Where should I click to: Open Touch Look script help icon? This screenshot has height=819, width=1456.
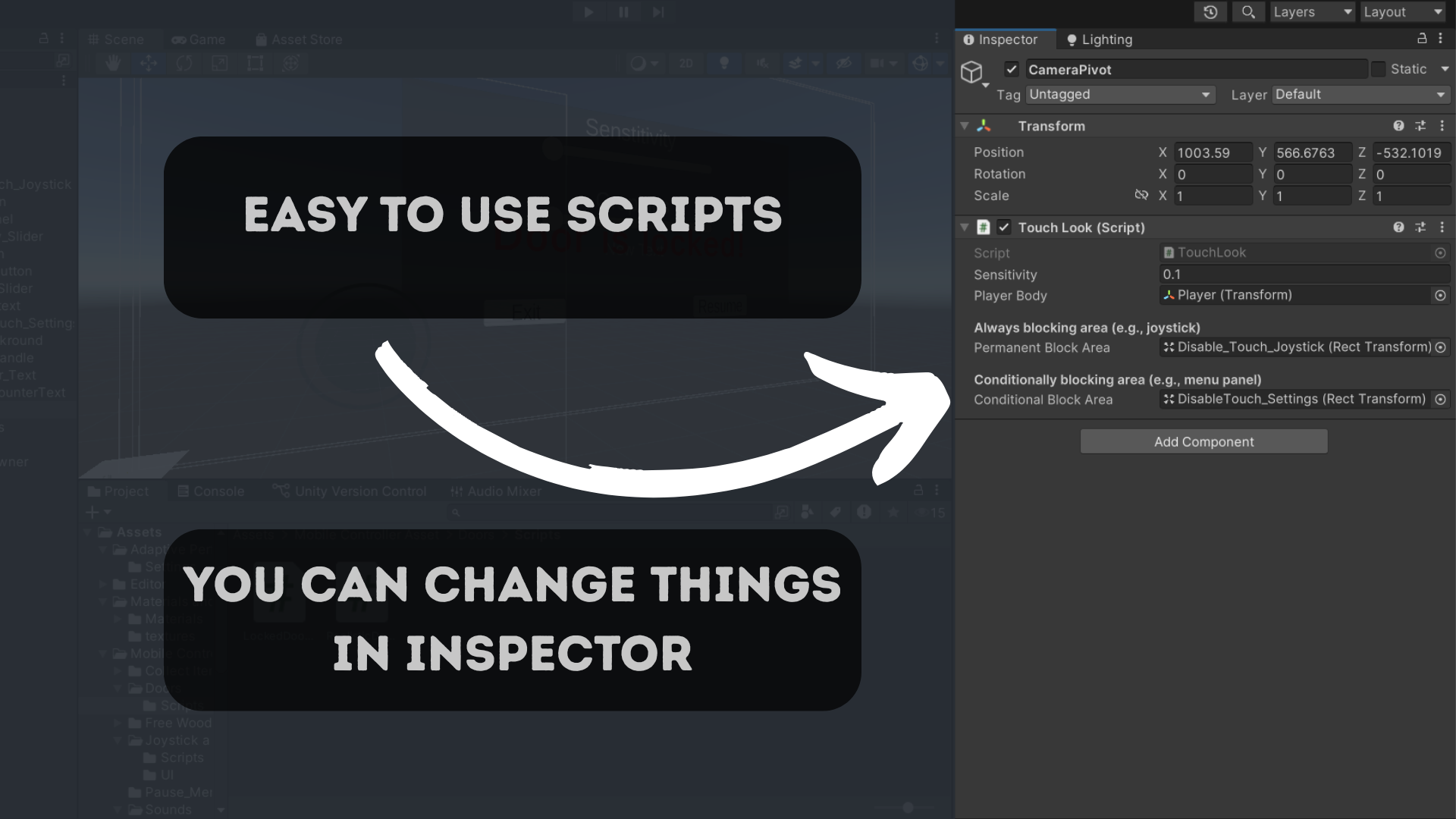tap(1398, 227)
